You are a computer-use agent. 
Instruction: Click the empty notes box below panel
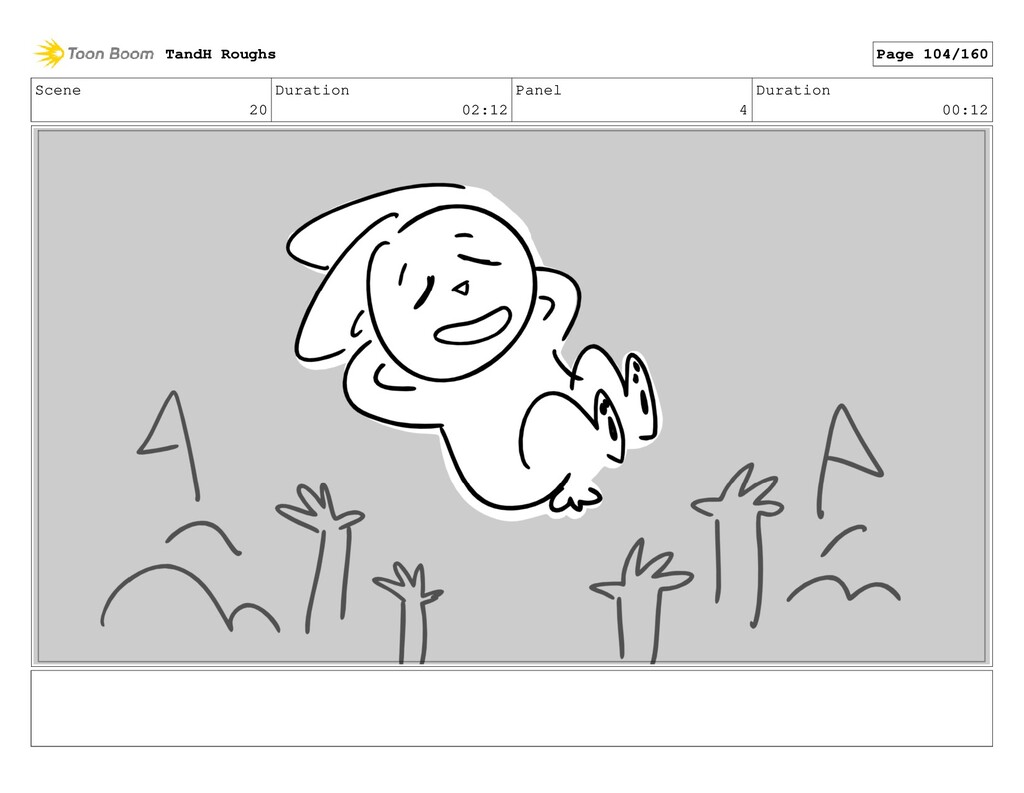coord(511,708)
